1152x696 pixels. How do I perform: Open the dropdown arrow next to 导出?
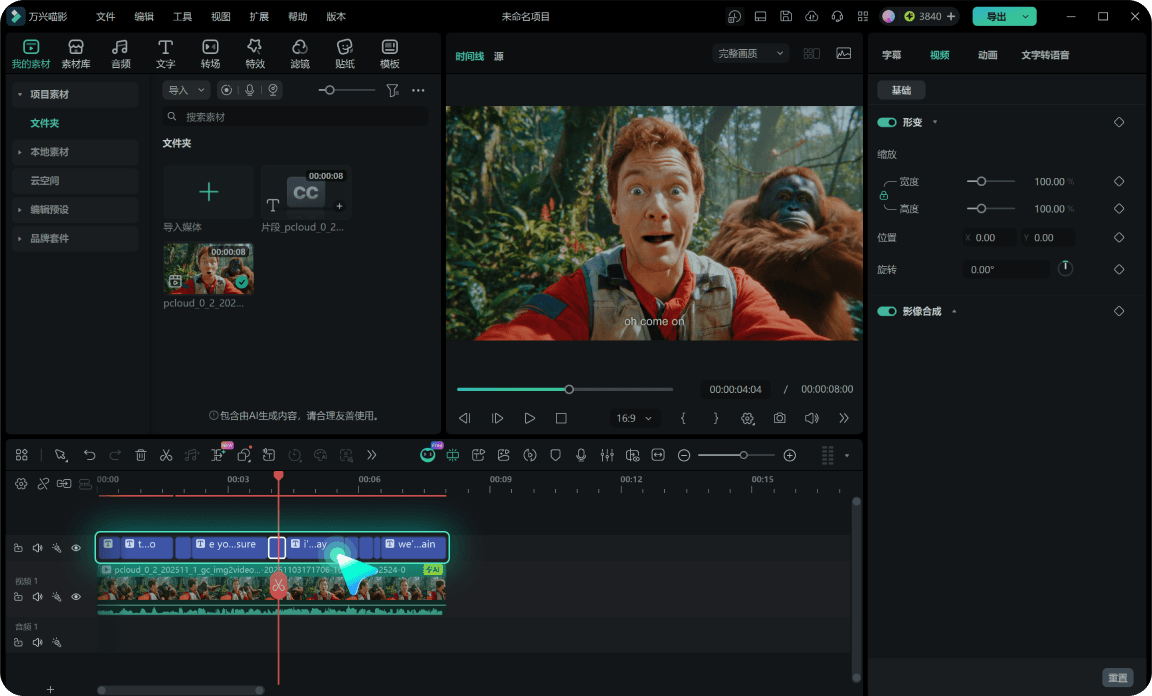(1026, 16)
